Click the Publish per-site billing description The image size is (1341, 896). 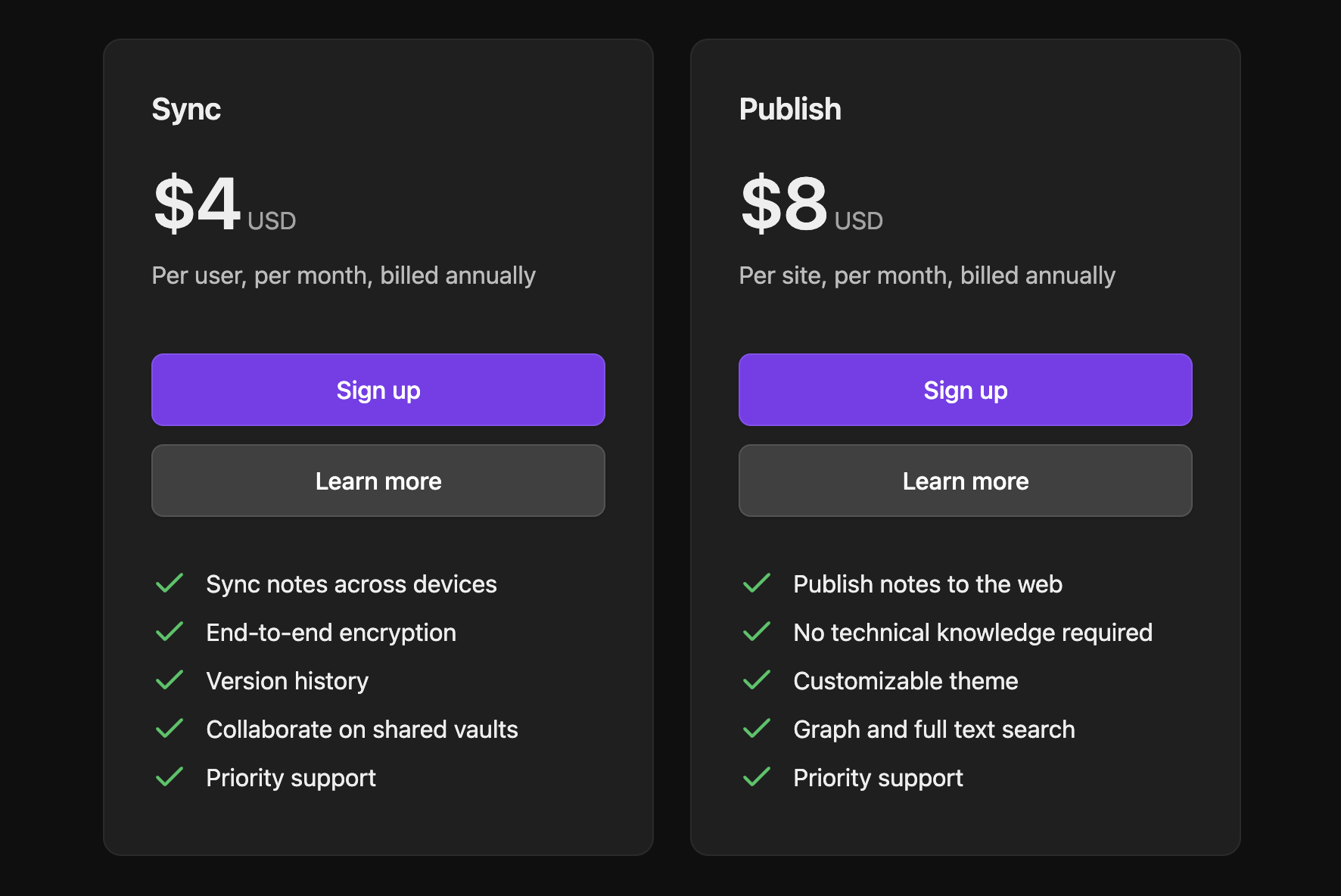click(x=927, y=275)
